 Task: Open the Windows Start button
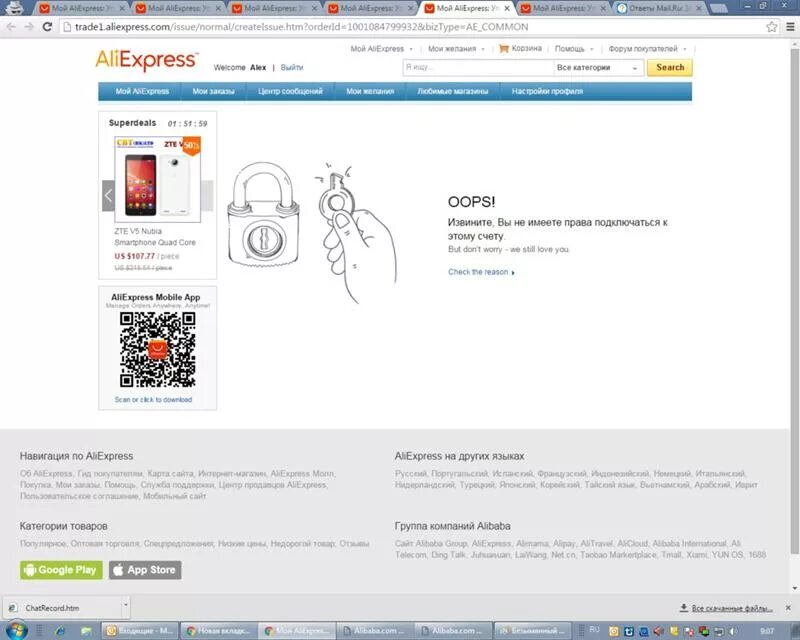pyautogui.click(x=16, y=630)
